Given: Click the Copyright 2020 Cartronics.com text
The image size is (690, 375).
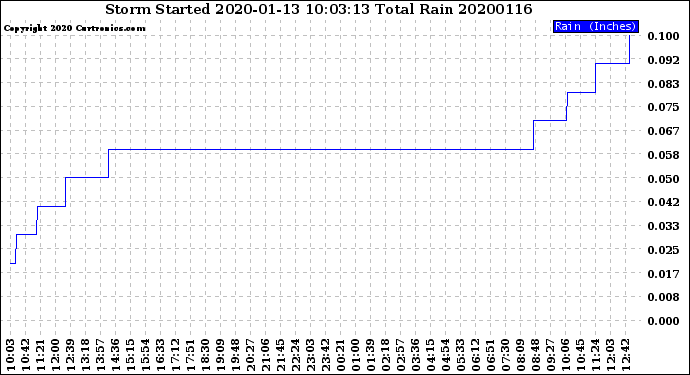Looking at the screenshot, I should pos(74,28).
